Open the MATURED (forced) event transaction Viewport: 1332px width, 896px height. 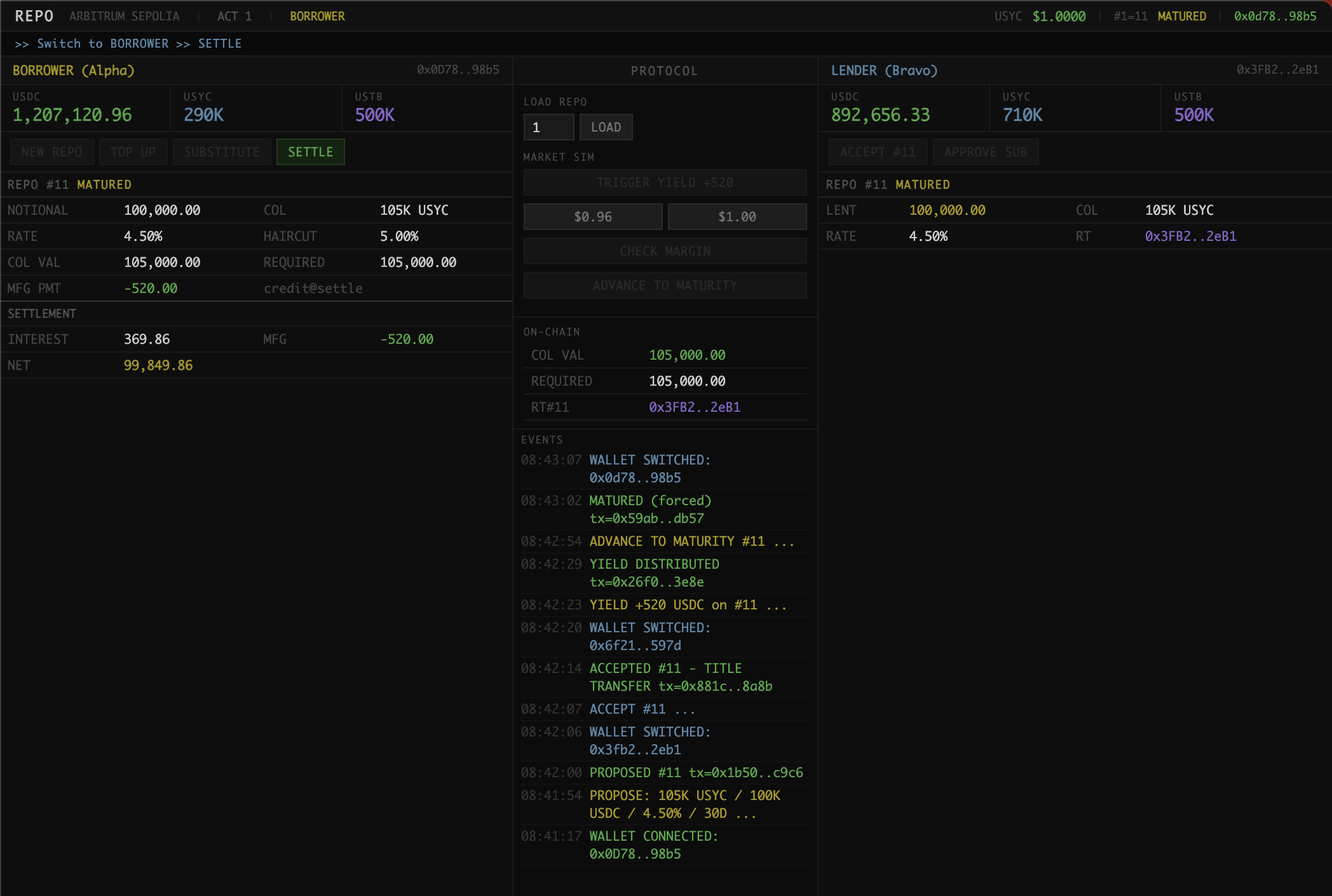[646, 518]
